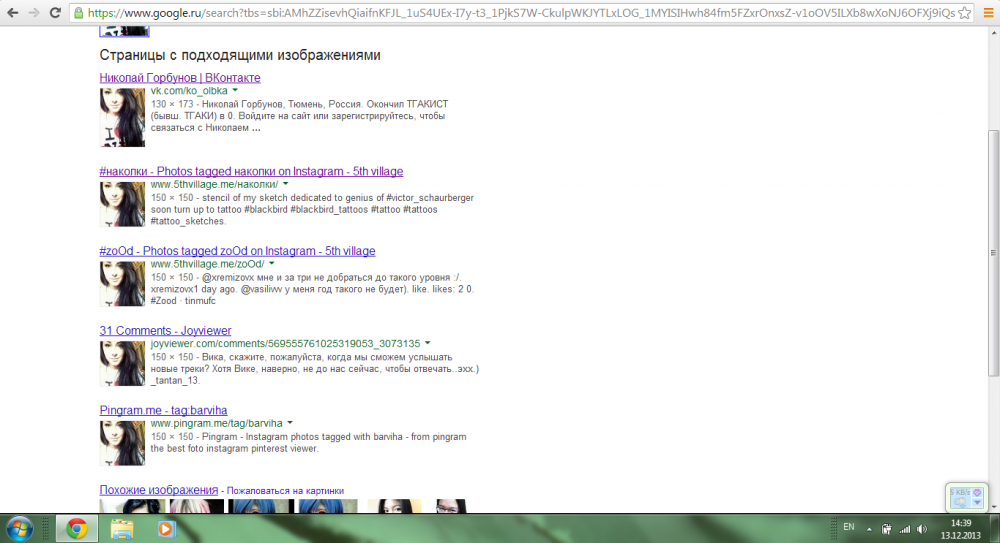Click the address bar URL field
This screenshot has height=543, width=1000.
520,13
